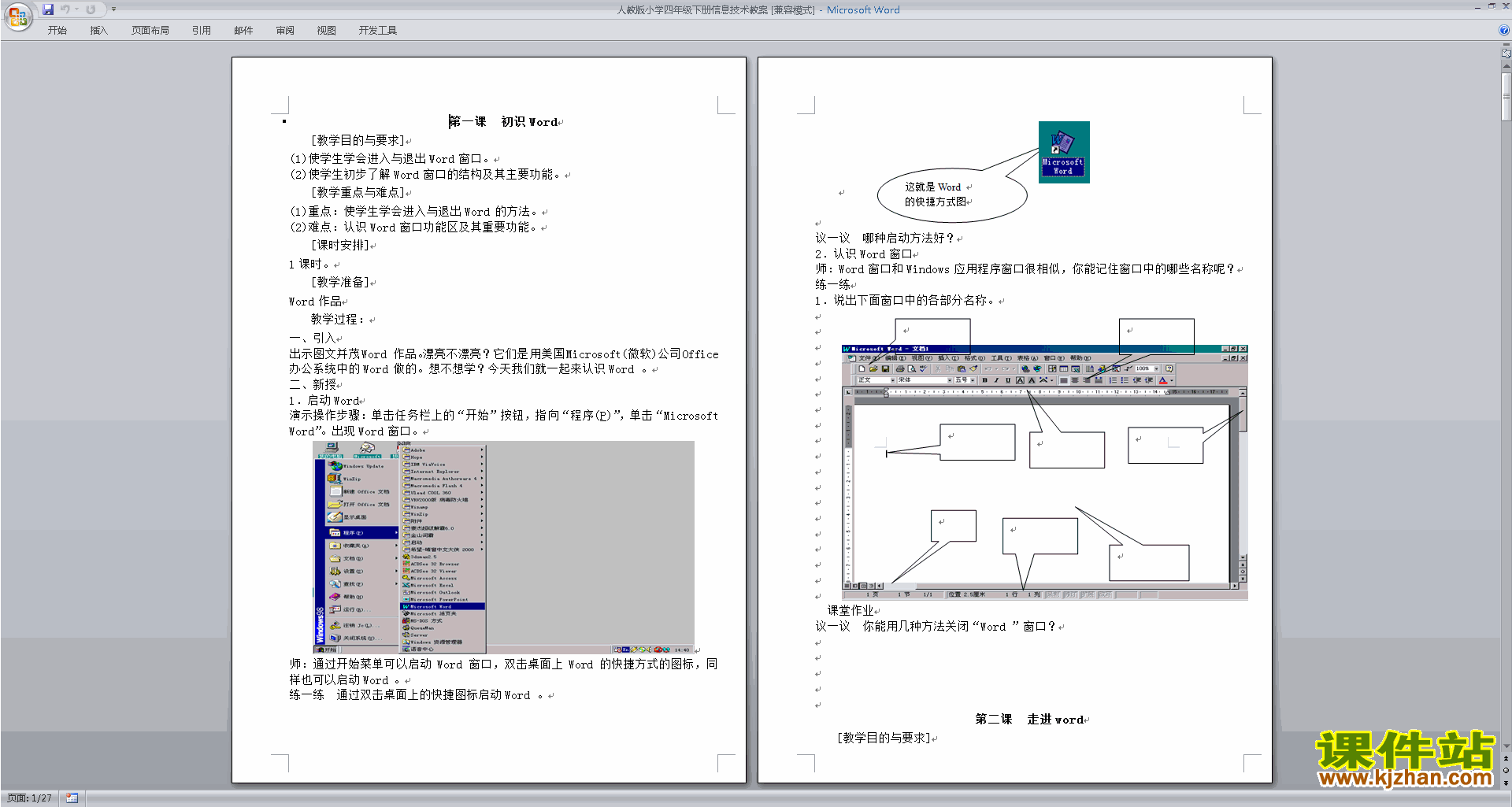Click the text [教学重点与难点]
Screen dimensions: 1512x807
[358, 192]
